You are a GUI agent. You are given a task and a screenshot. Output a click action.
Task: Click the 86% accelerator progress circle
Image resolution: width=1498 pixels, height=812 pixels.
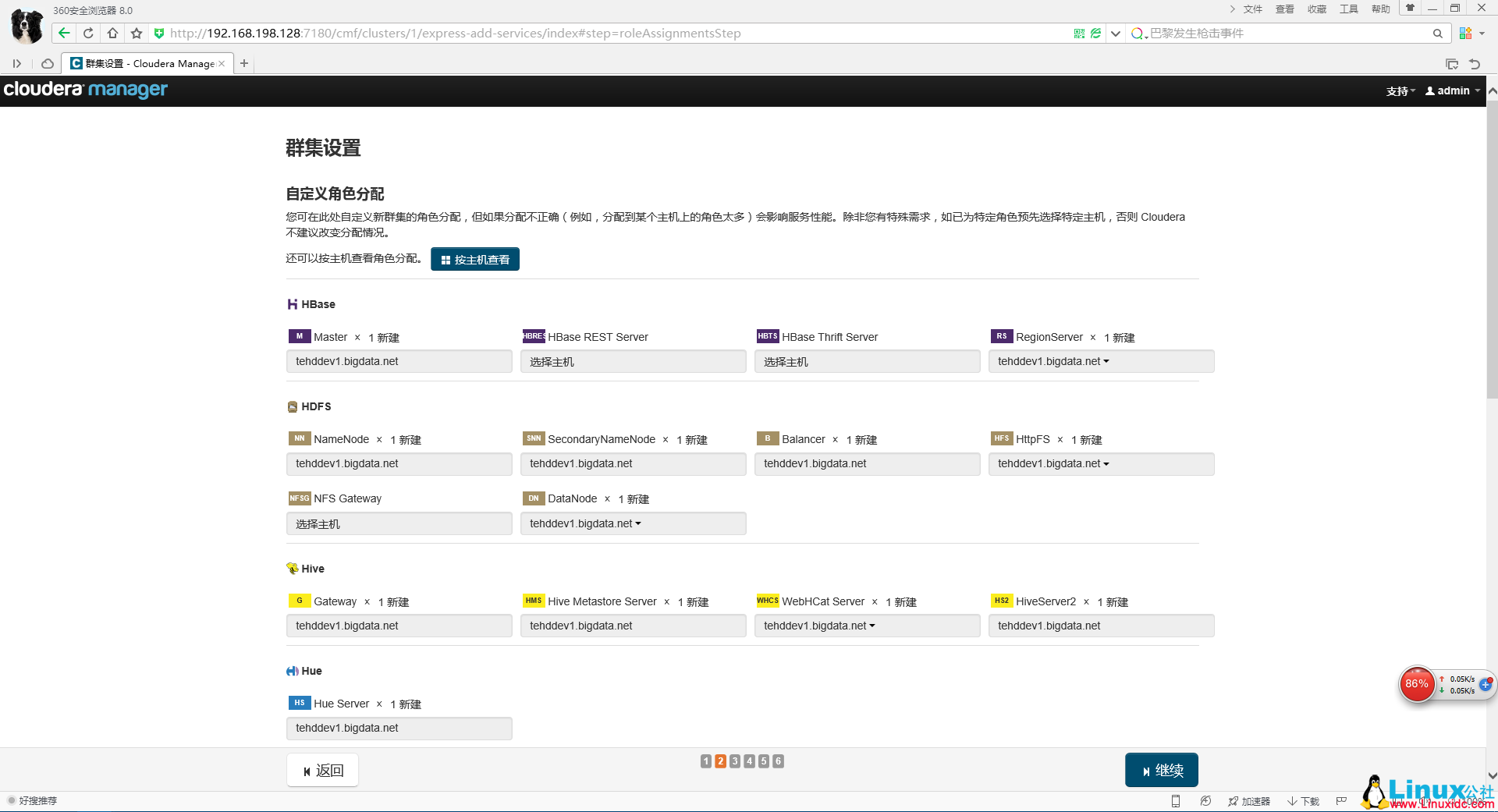tap(1417, 684)
